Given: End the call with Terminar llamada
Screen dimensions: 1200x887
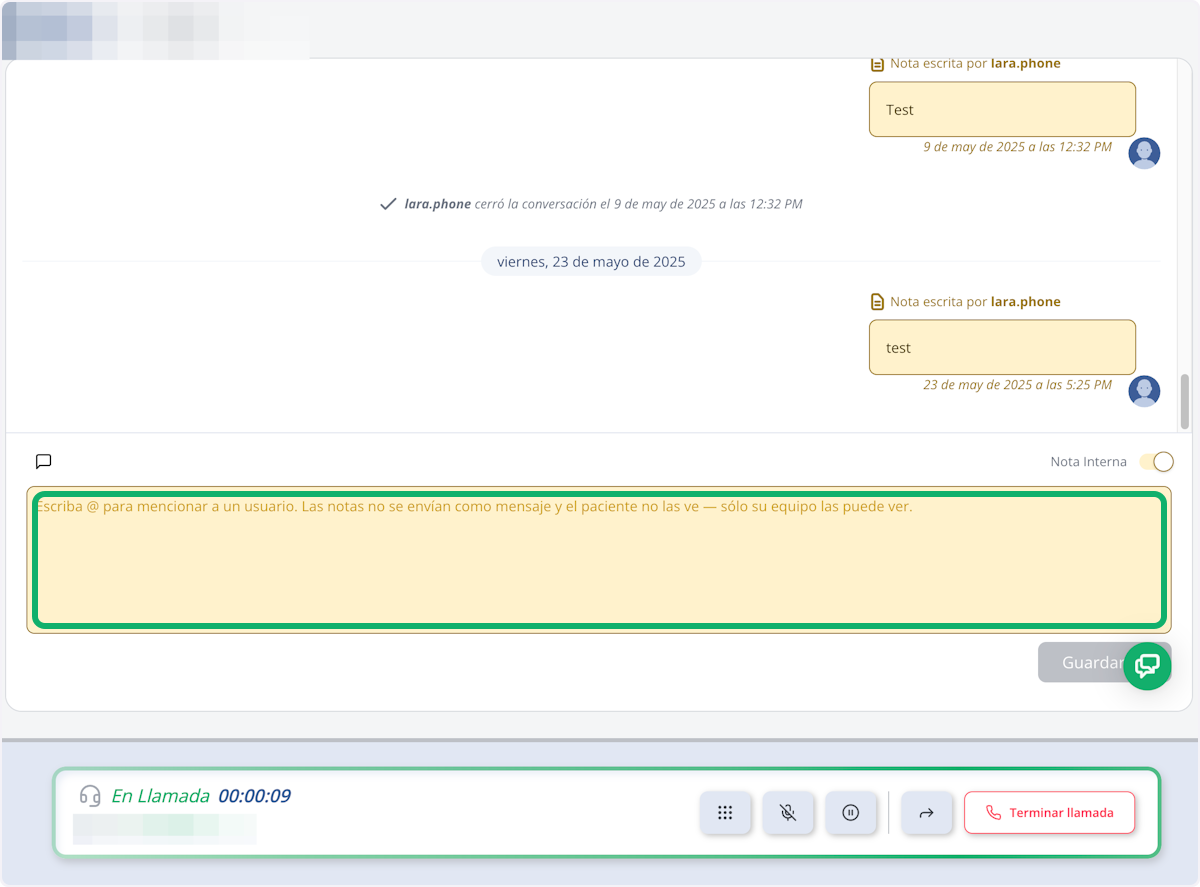Looking at the screenshot, I should 1050,813.
